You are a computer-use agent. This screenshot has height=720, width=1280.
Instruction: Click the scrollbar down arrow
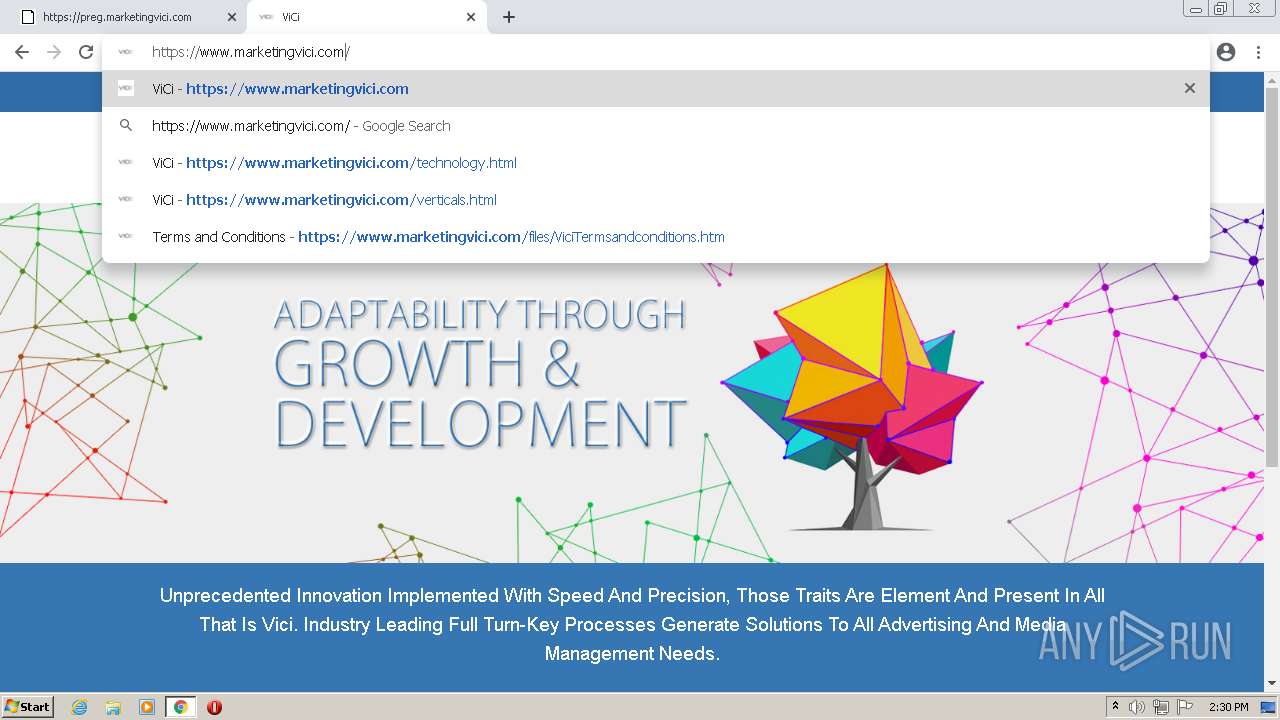pos(1272,683)
